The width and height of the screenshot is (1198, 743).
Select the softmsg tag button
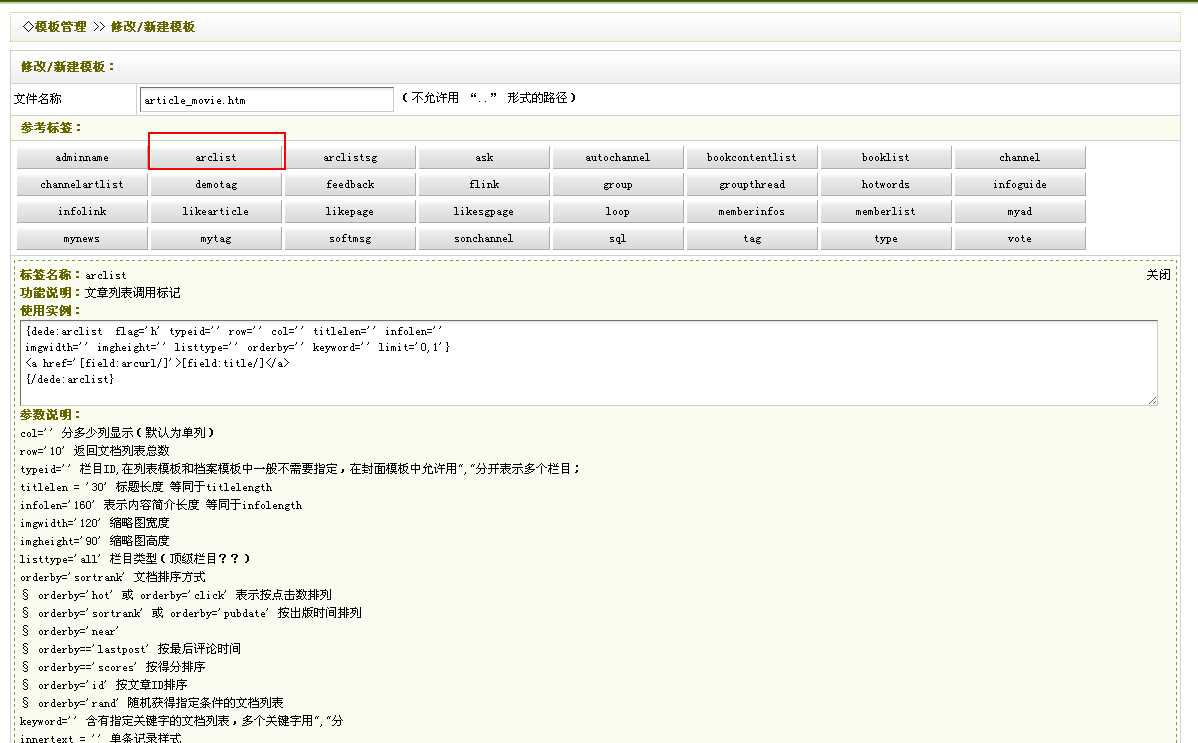(x=350, y=238)
